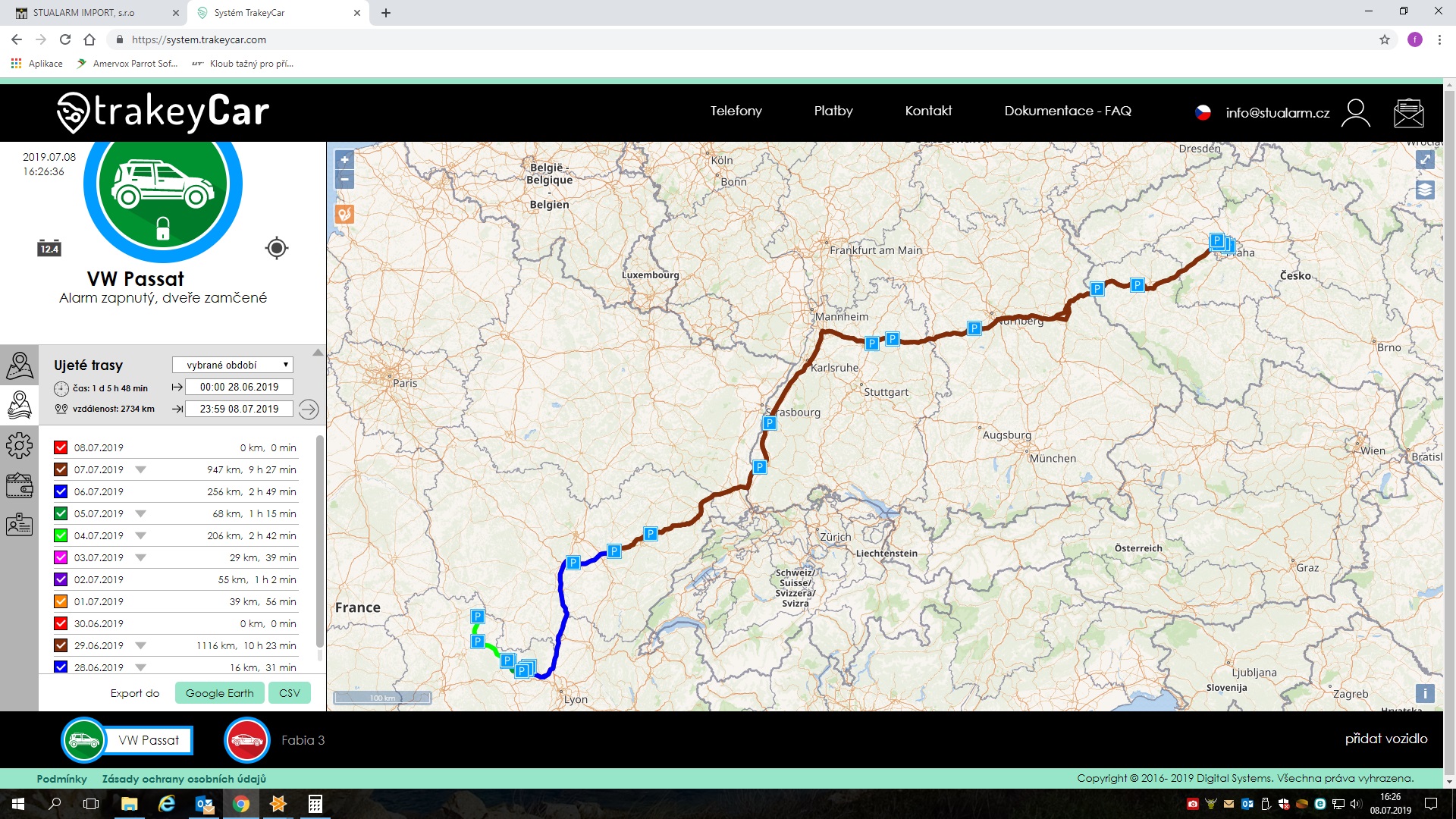Click the user account profile icon

click(1355, 113)
